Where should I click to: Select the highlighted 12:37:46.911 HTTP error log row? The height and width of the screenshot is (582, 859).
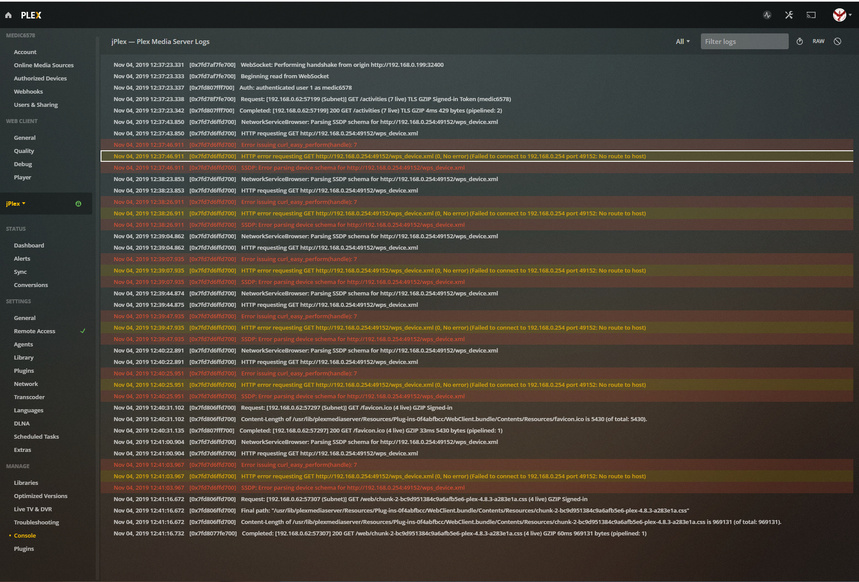tap(477, 156)
